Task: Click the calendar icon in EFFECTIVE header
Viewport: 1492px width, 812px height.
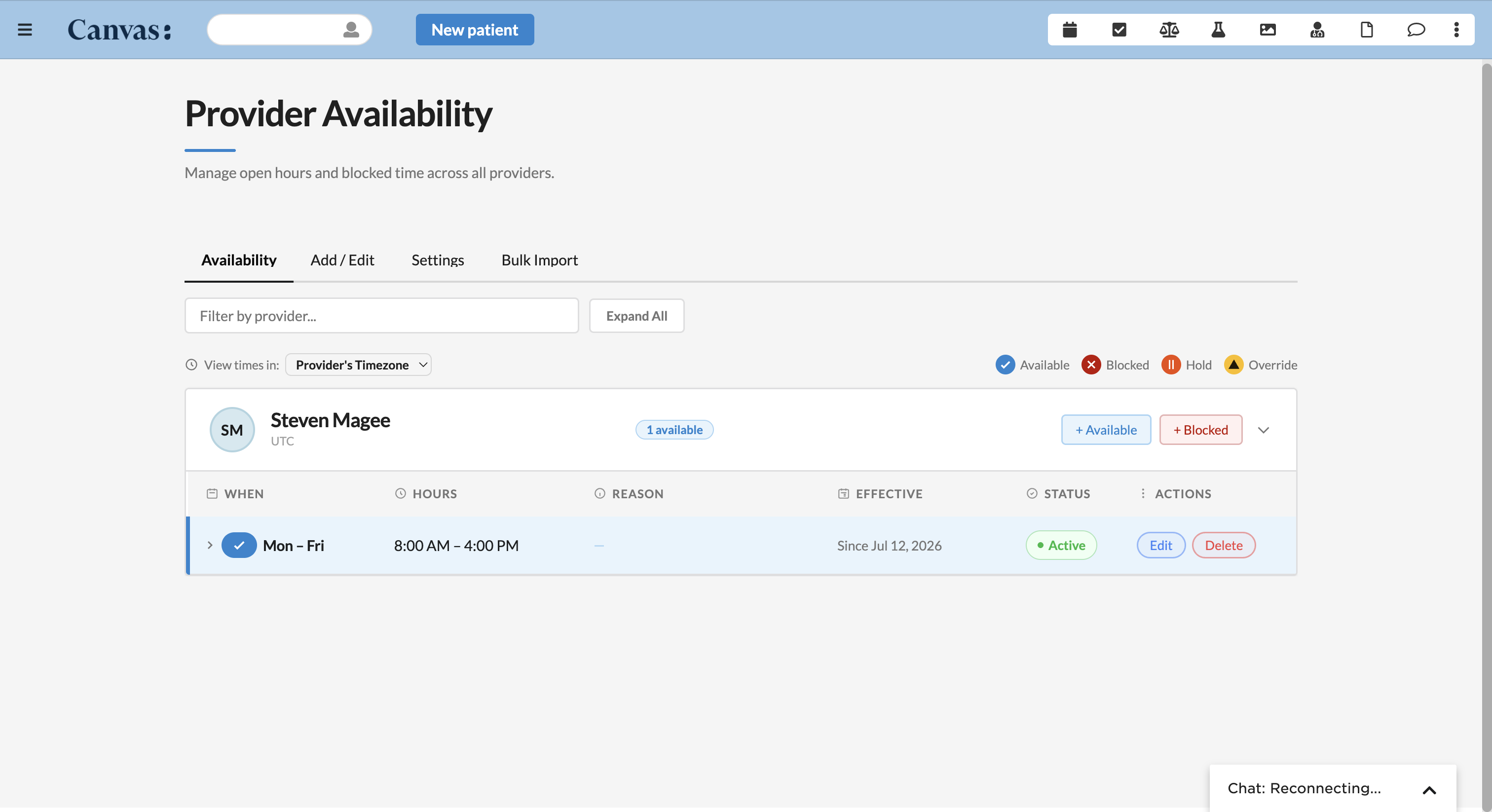Action: (x=843, y=493)
